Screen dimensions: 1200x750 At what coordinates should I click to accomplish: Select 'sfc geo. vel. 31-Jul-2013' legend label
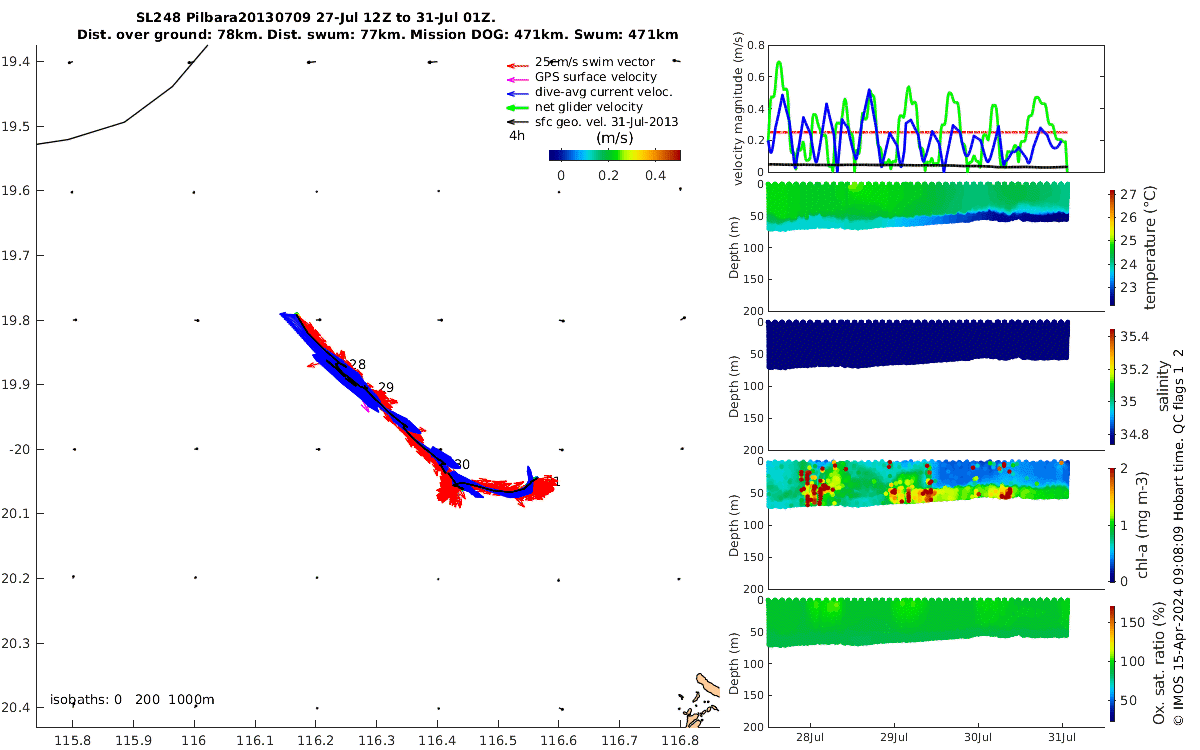pos(607,122)
